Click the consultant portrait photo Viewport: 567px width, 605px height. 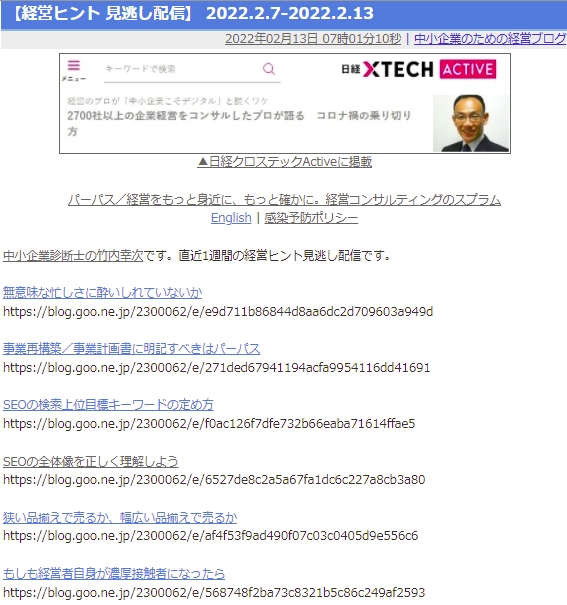(x=471, y=123)
